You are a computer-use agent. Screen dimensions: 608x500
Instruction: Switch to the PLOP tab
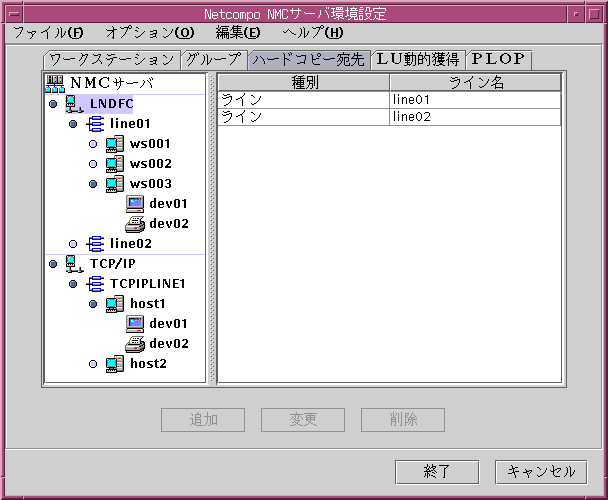(x=499, y=60)
